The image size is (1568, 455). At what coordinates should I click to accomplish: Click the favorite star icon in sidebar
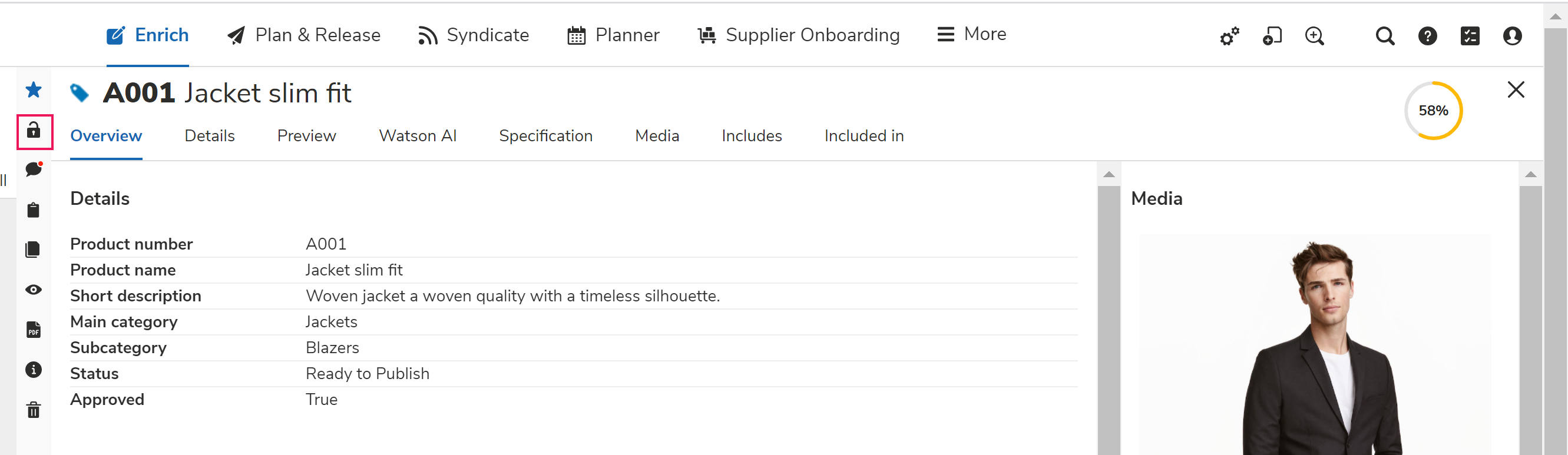[x=34, y=90]
